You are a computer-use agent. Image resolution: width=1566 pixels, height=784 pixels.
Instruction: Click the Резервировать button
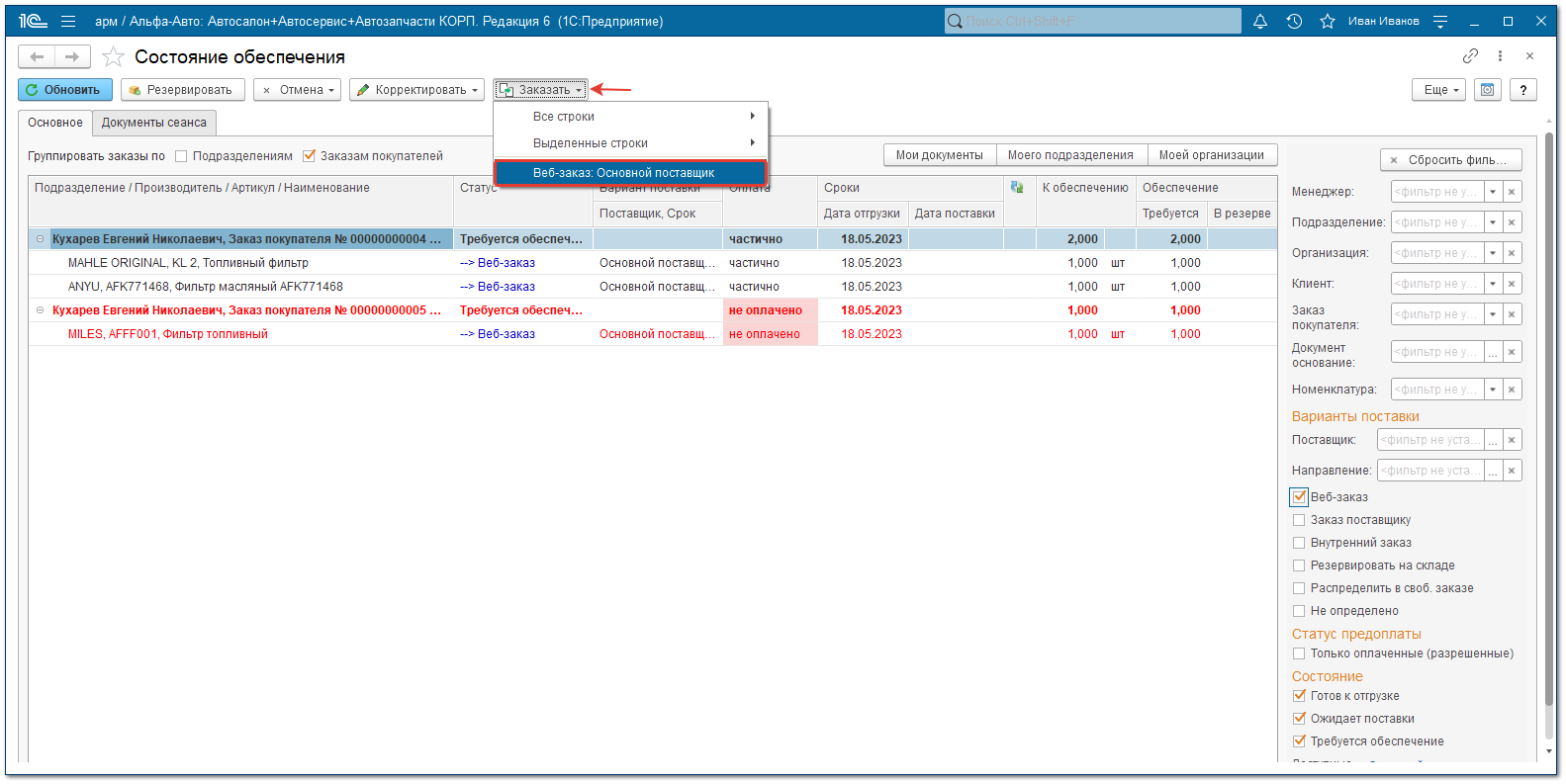[182, 90]
